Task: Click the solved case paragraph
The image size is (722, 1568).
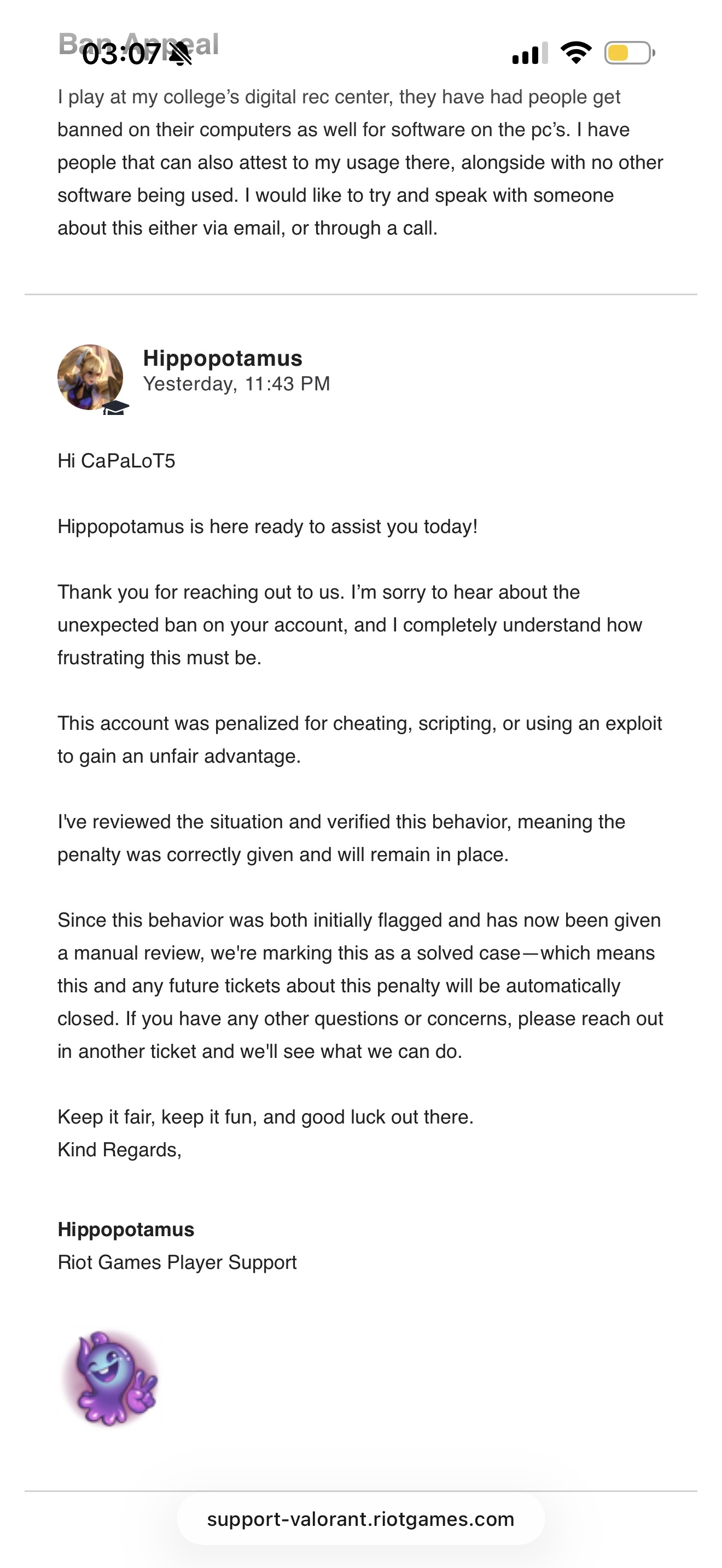Action: pos(360,986)
